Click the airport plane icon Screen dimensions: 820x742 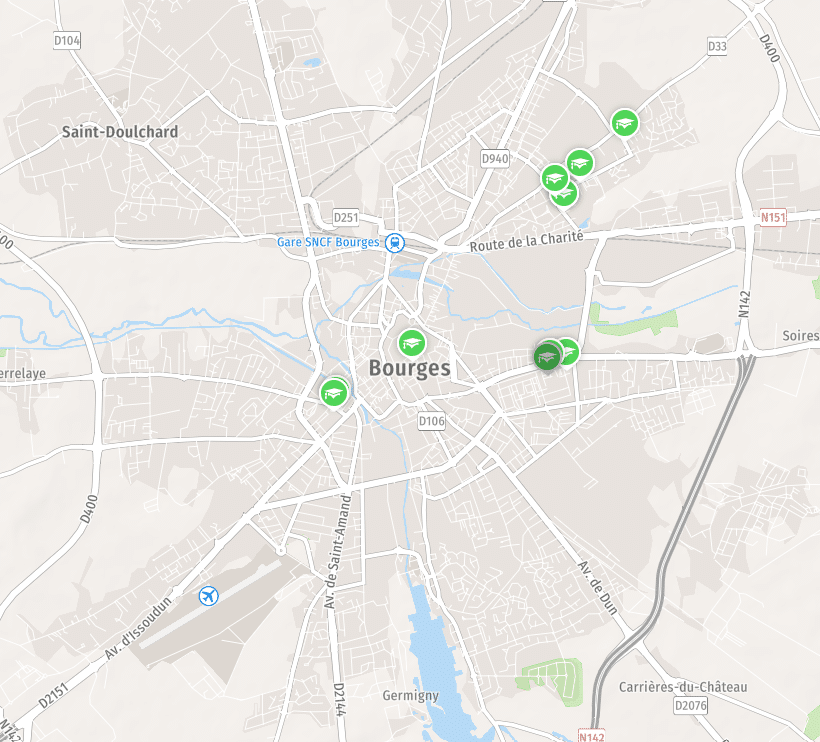coord(209,595)
